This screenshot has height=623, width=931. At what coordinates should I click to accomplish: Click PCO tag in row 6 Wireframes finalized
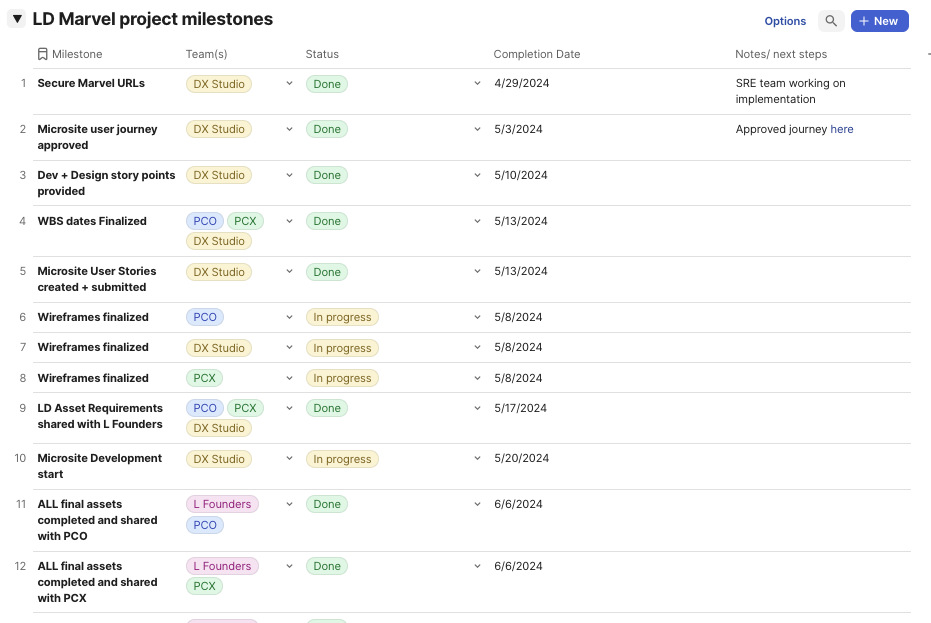click(205, 317)
